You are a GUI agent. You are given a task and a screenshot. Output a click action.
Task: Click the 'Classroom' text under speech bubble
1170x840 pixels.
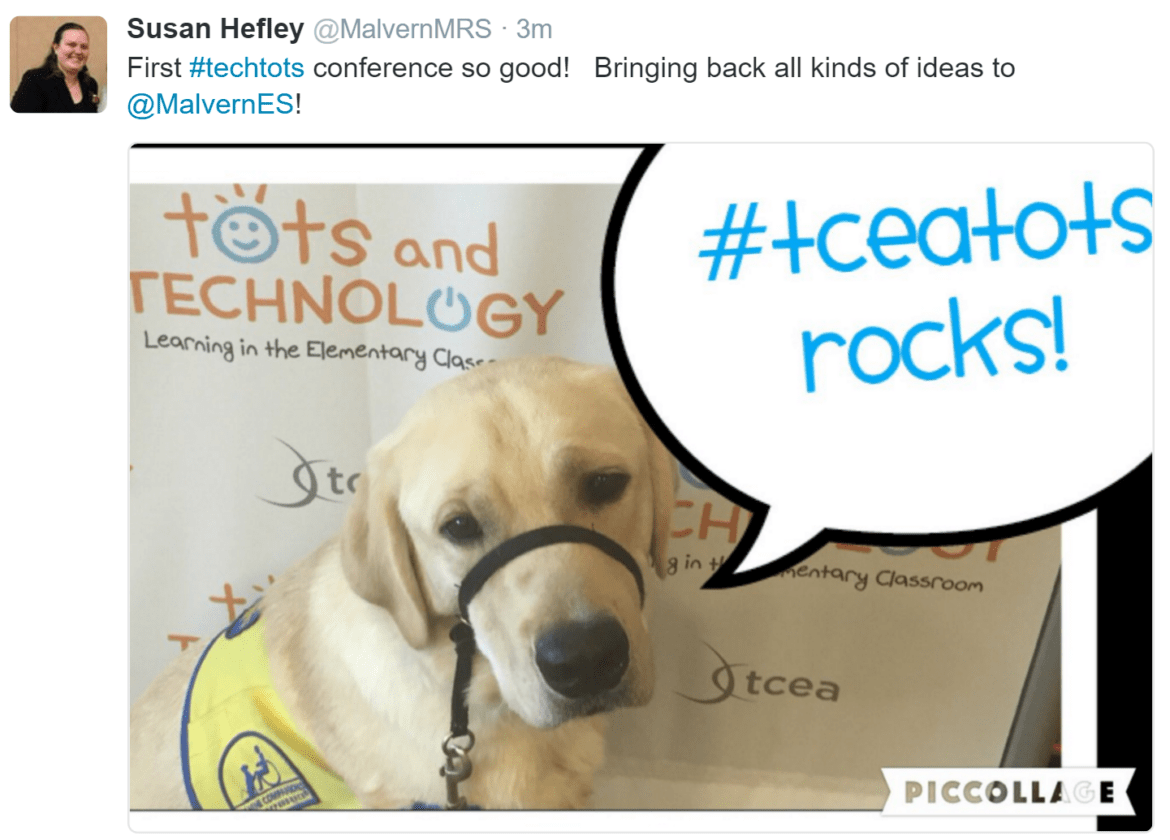click(929, 580)
